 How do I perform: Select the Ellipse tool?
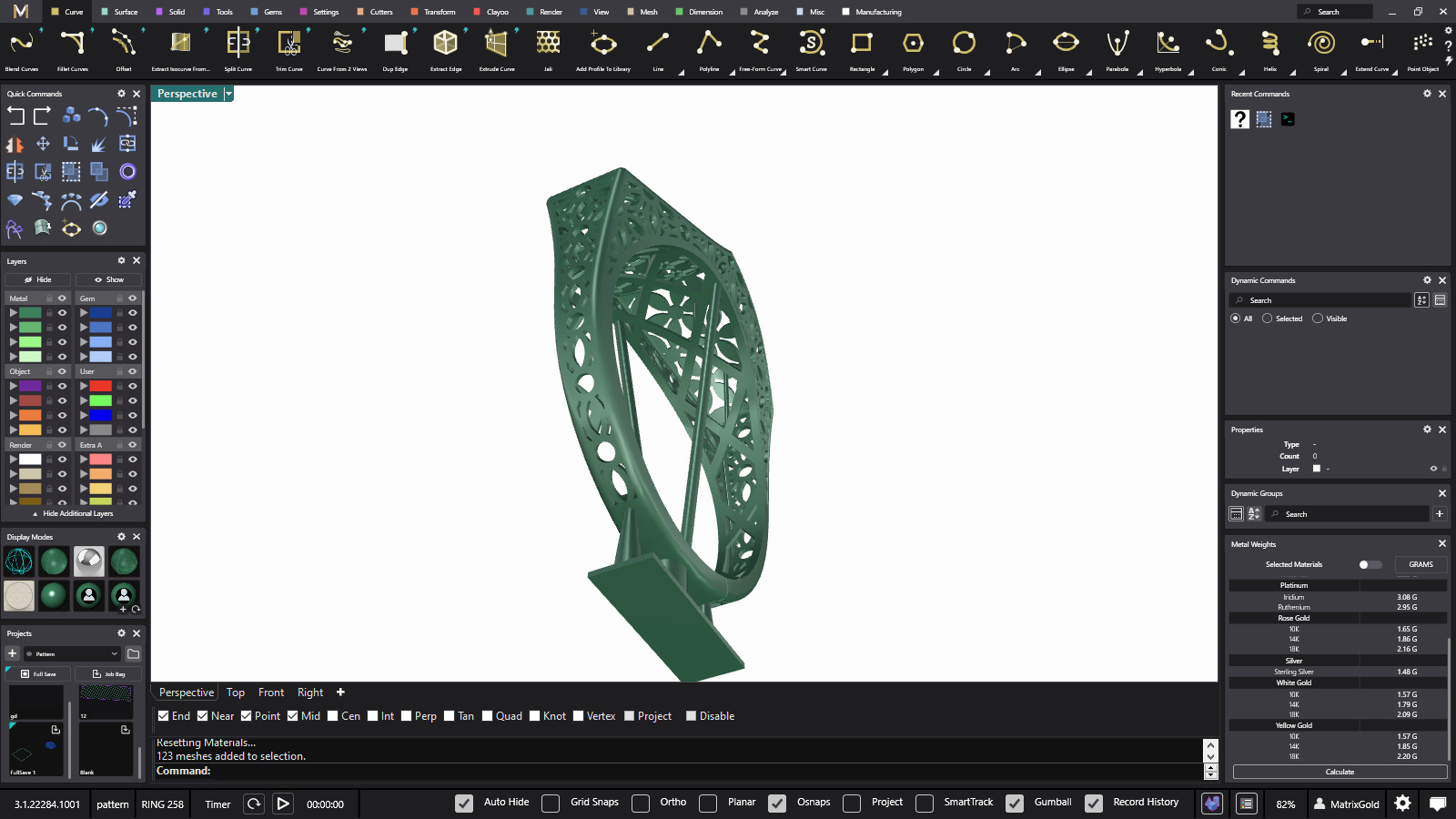pyautogui.click(x=1066, y=50)
